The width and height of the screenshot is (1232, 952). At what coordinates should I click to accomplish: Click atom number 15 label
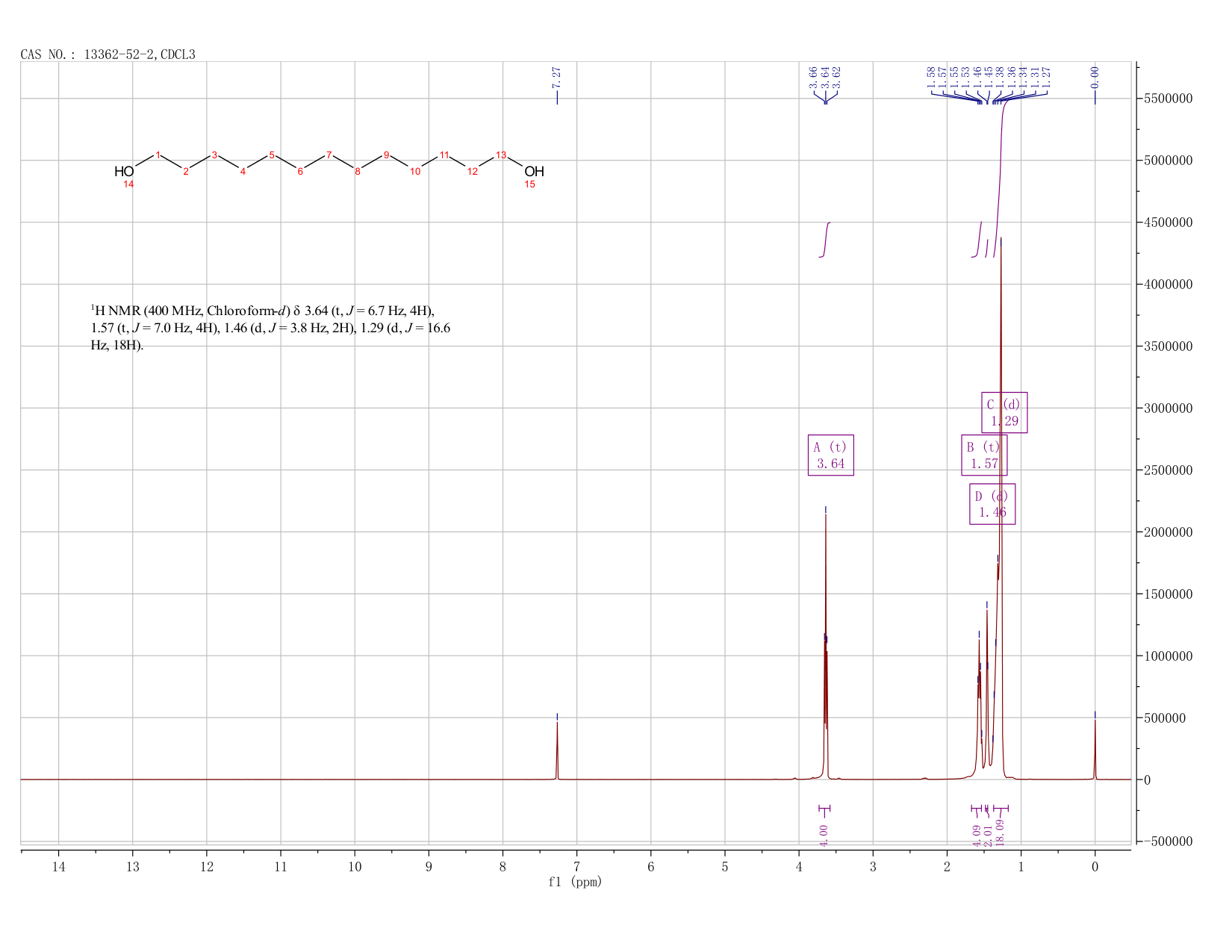(x=529, y=184)
